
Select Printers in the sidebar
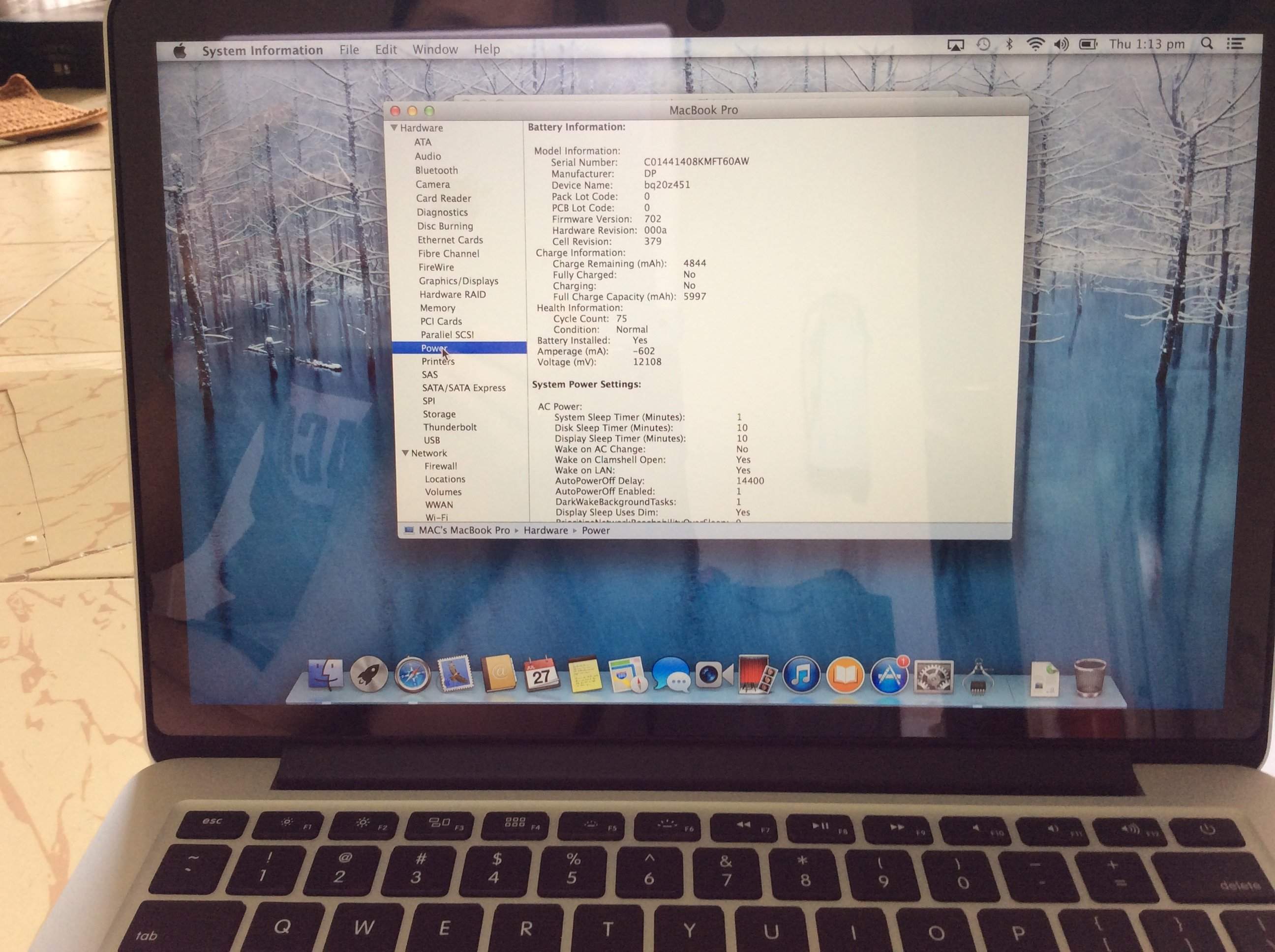pyautogui.click(x=438, y=361)
